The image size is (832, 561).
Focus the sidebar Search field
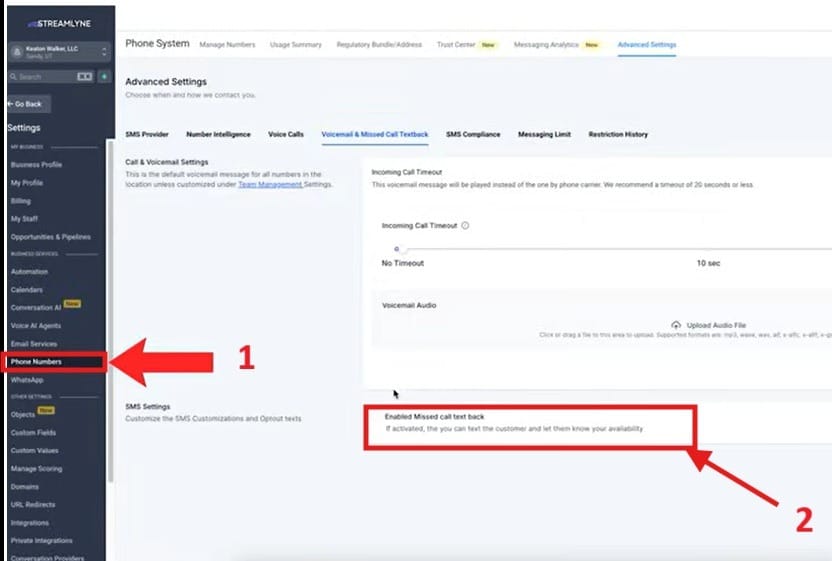point(51,77)
